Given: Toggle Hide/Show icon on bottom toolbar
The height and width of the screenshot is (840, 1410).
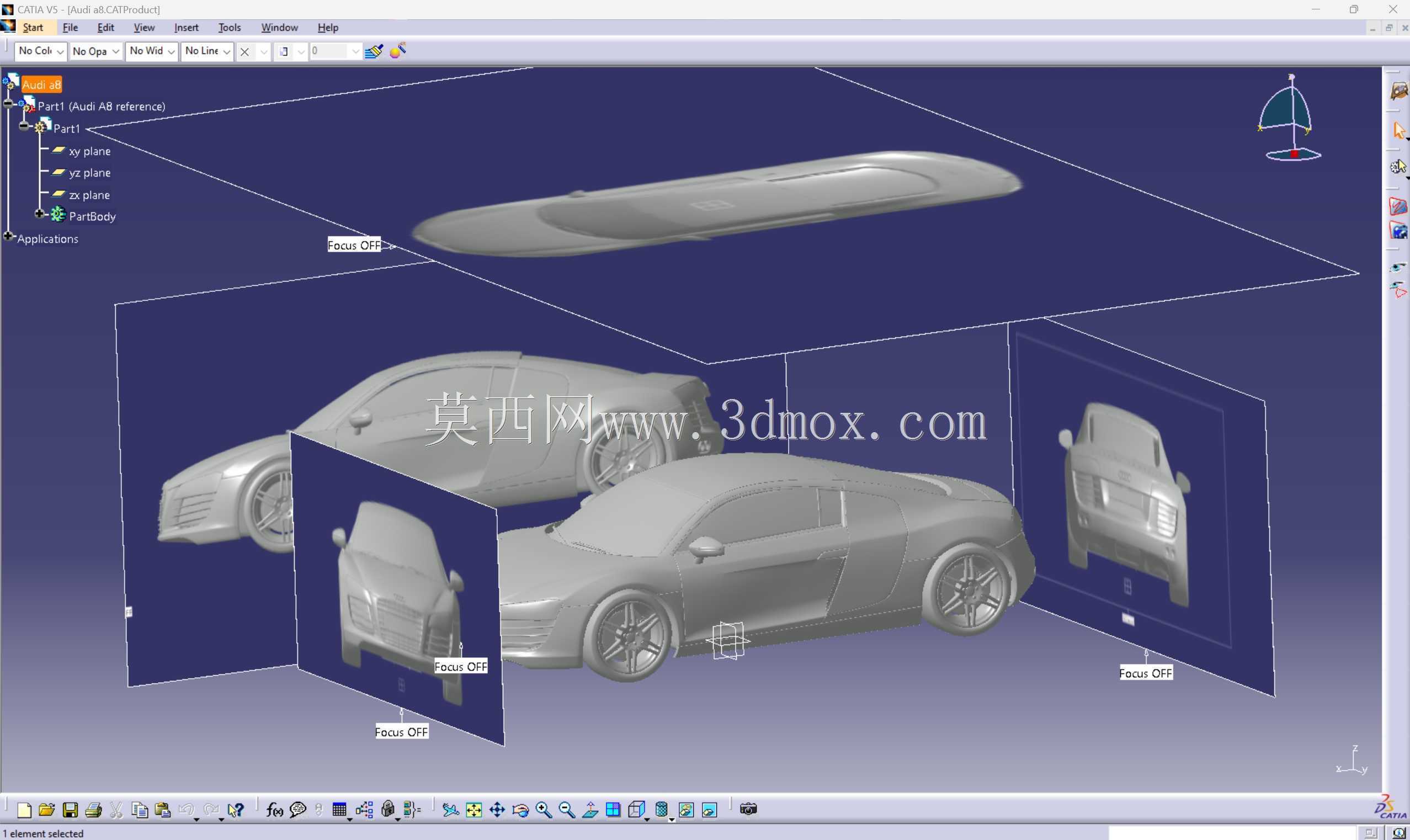Looking at the screenshot, I should pos(687,810).
